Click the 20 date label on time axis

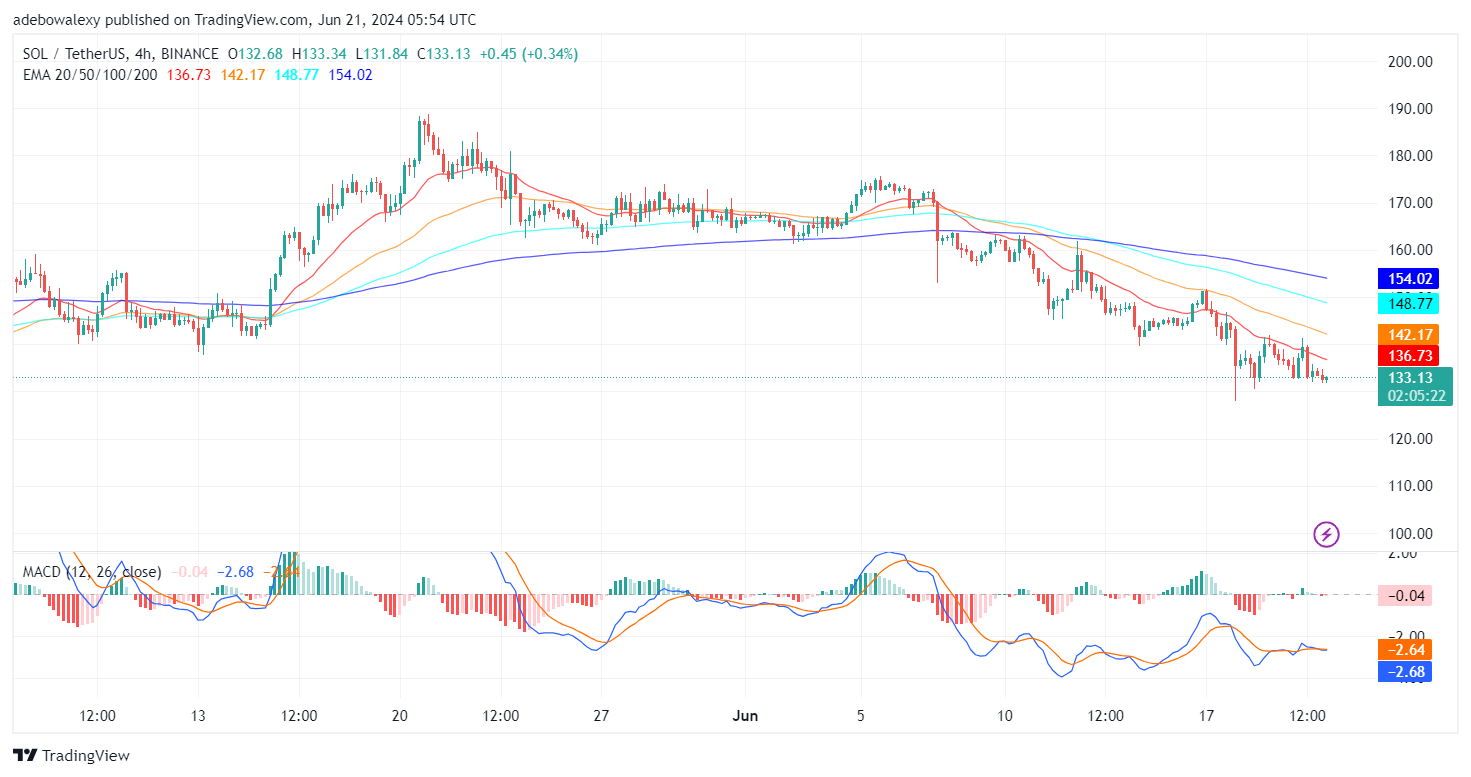pyautogui.click(x=400, y=717)
